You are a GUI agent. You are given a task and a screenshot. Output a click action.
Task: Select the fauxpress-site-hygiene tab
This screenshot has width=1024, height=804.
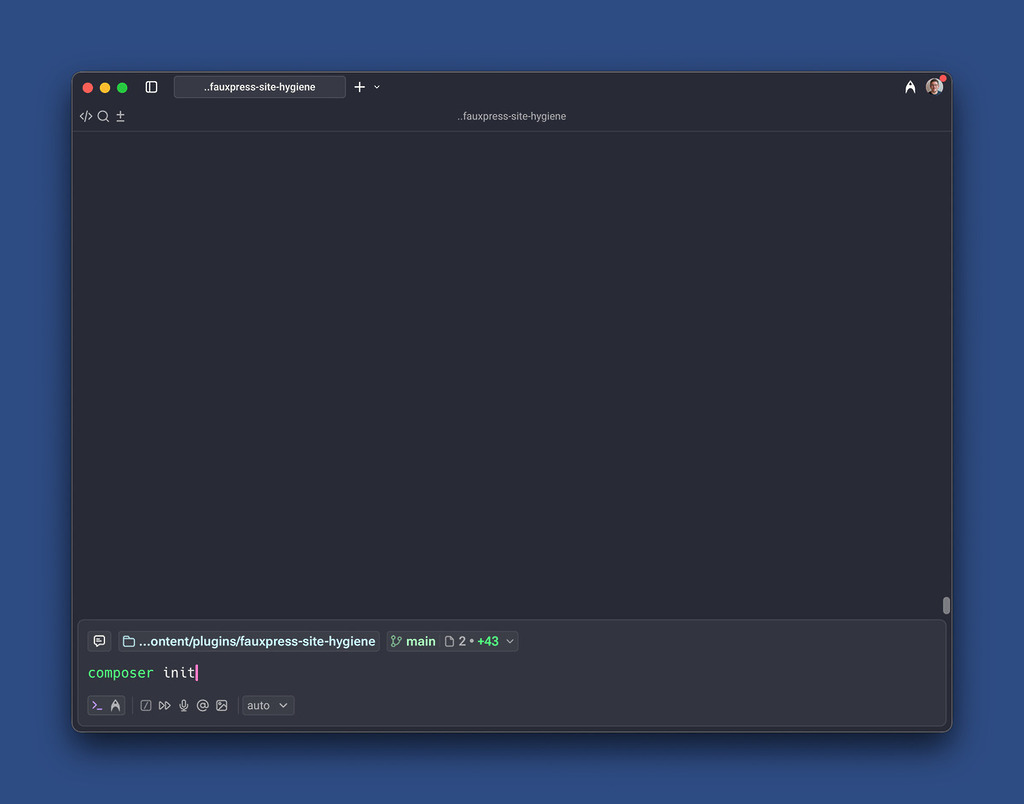click(259, 87)
